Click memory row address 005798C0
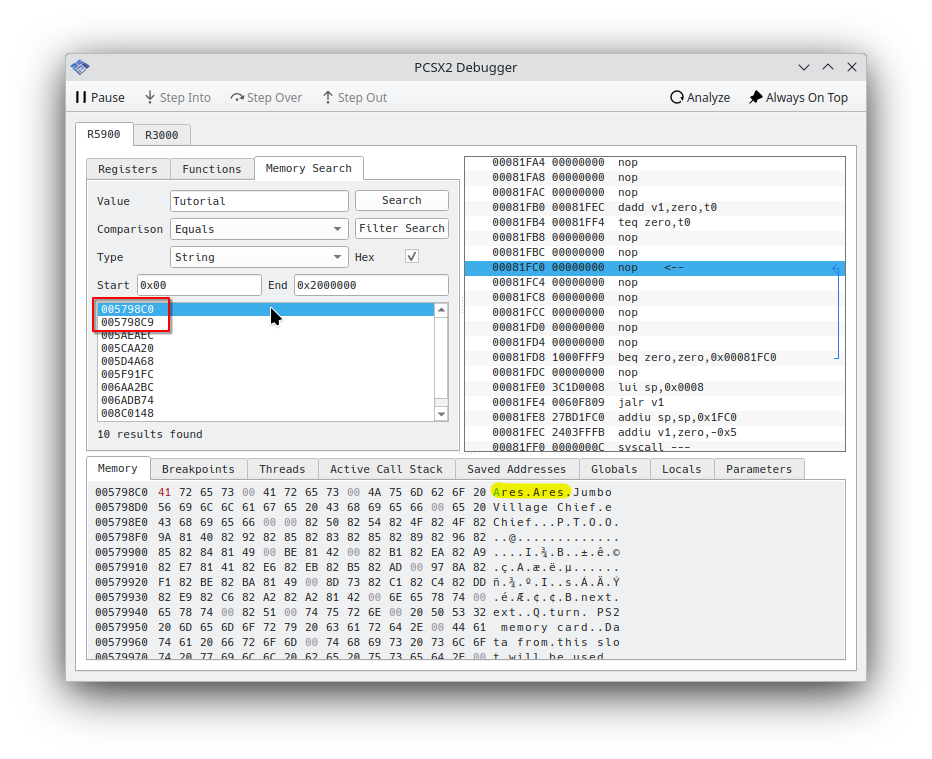The image size is (932, 759). point(121,492)
